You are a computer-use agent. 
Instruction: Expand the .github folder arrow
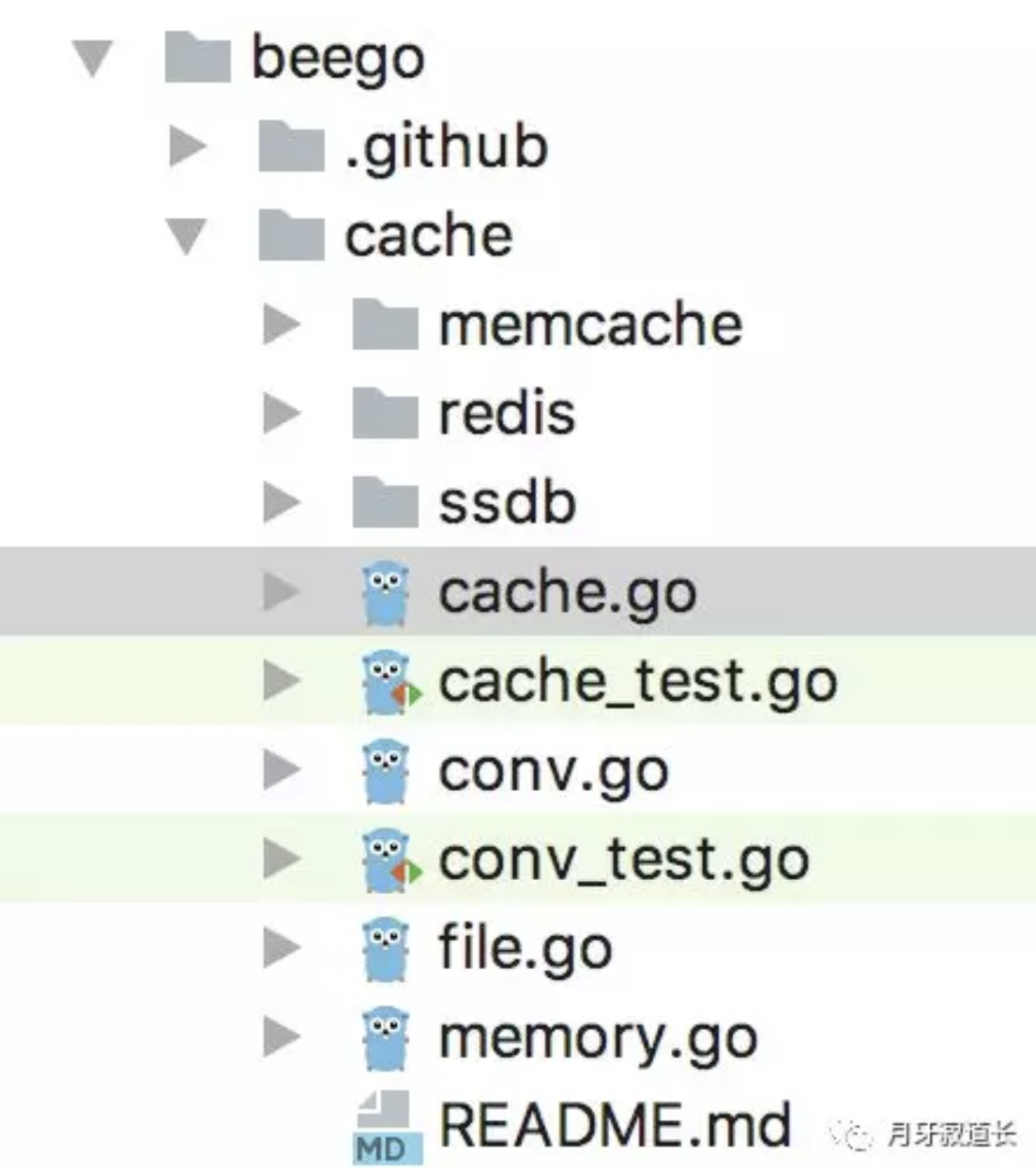(x=188, y=147)
